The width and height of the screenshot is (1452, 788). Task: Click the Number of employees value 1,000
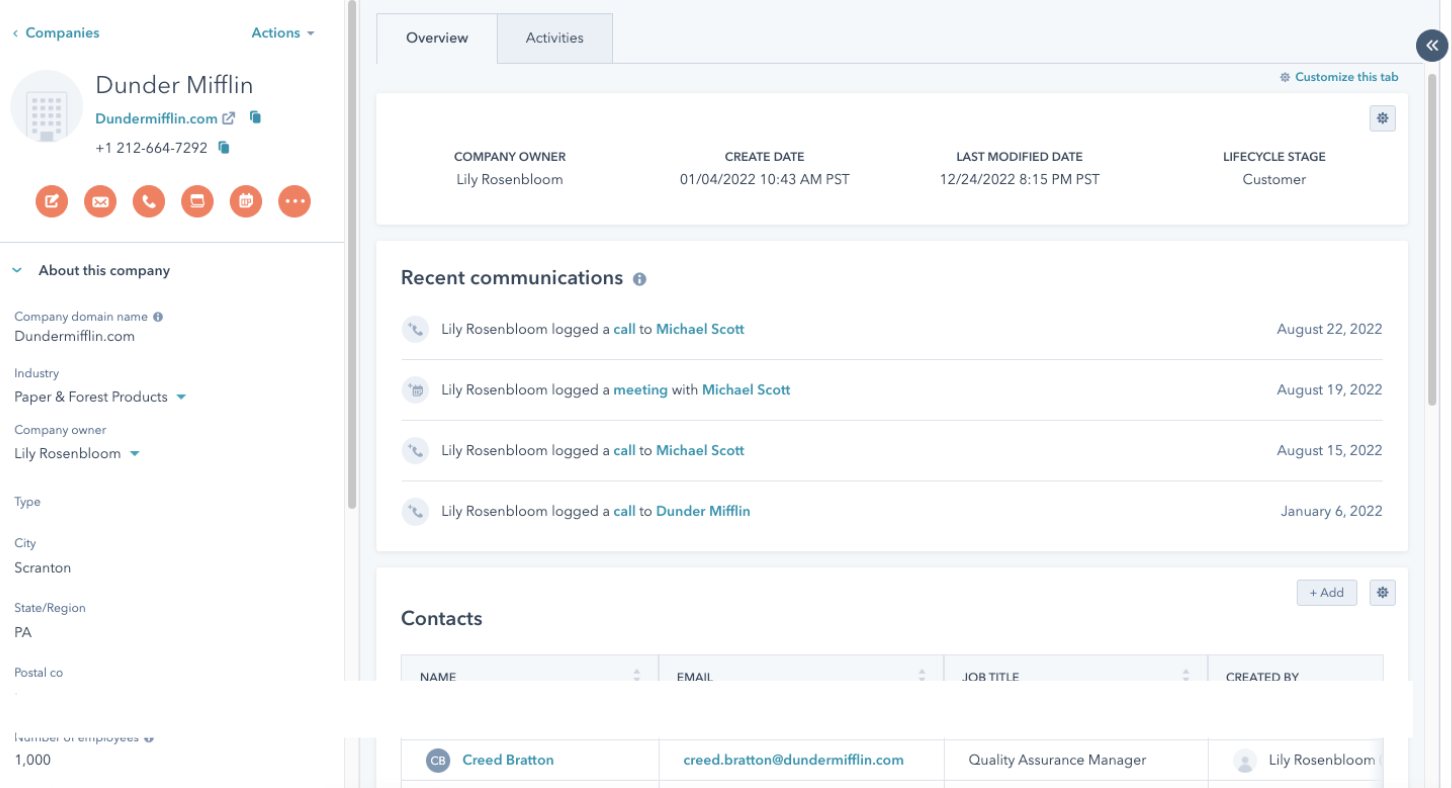coord(32,760)
